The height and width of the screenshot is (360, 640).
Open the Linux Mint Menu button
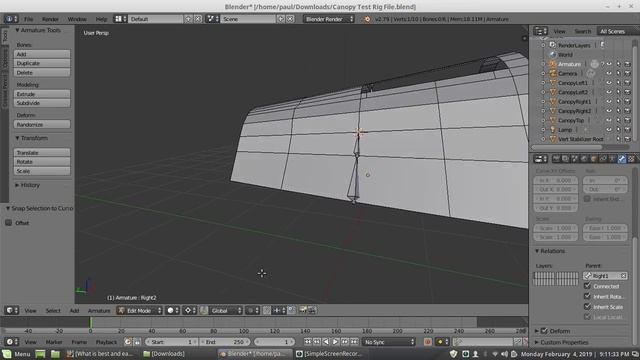tap(16, 353)
